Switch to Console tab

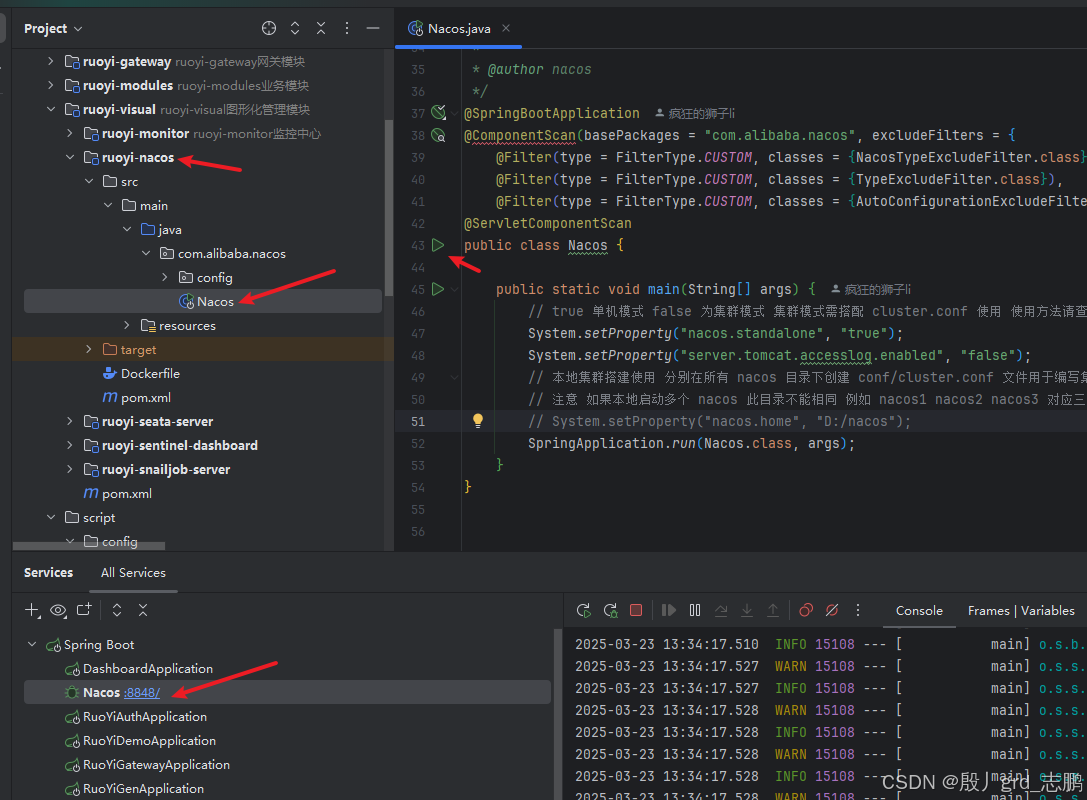(919, 611)
